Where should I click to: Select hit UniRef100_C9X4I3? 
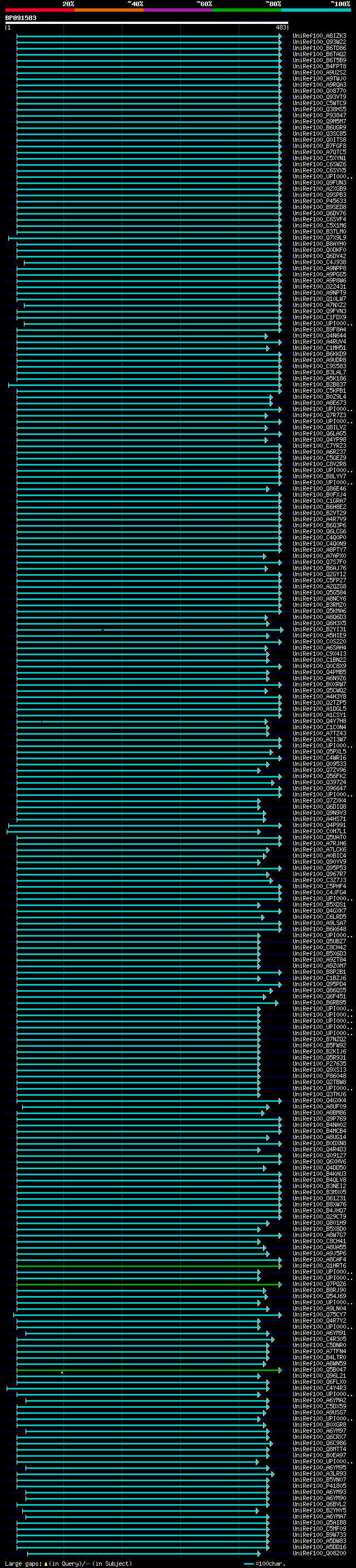click(x=319, y=654)
